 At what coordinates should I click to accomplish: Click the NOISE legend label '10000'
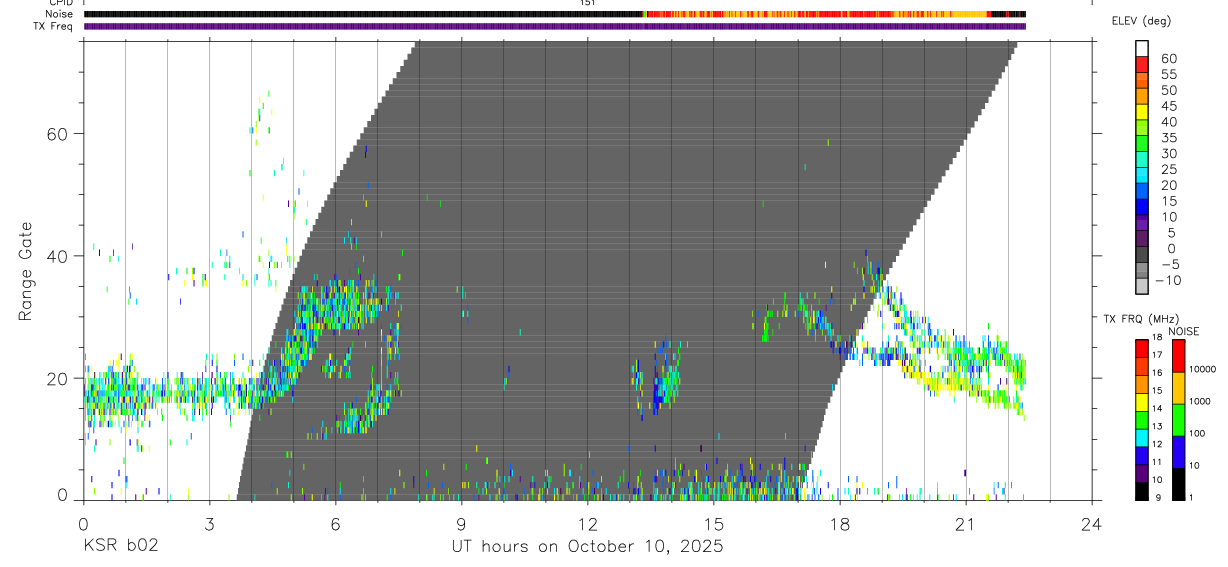point(1202,369)
